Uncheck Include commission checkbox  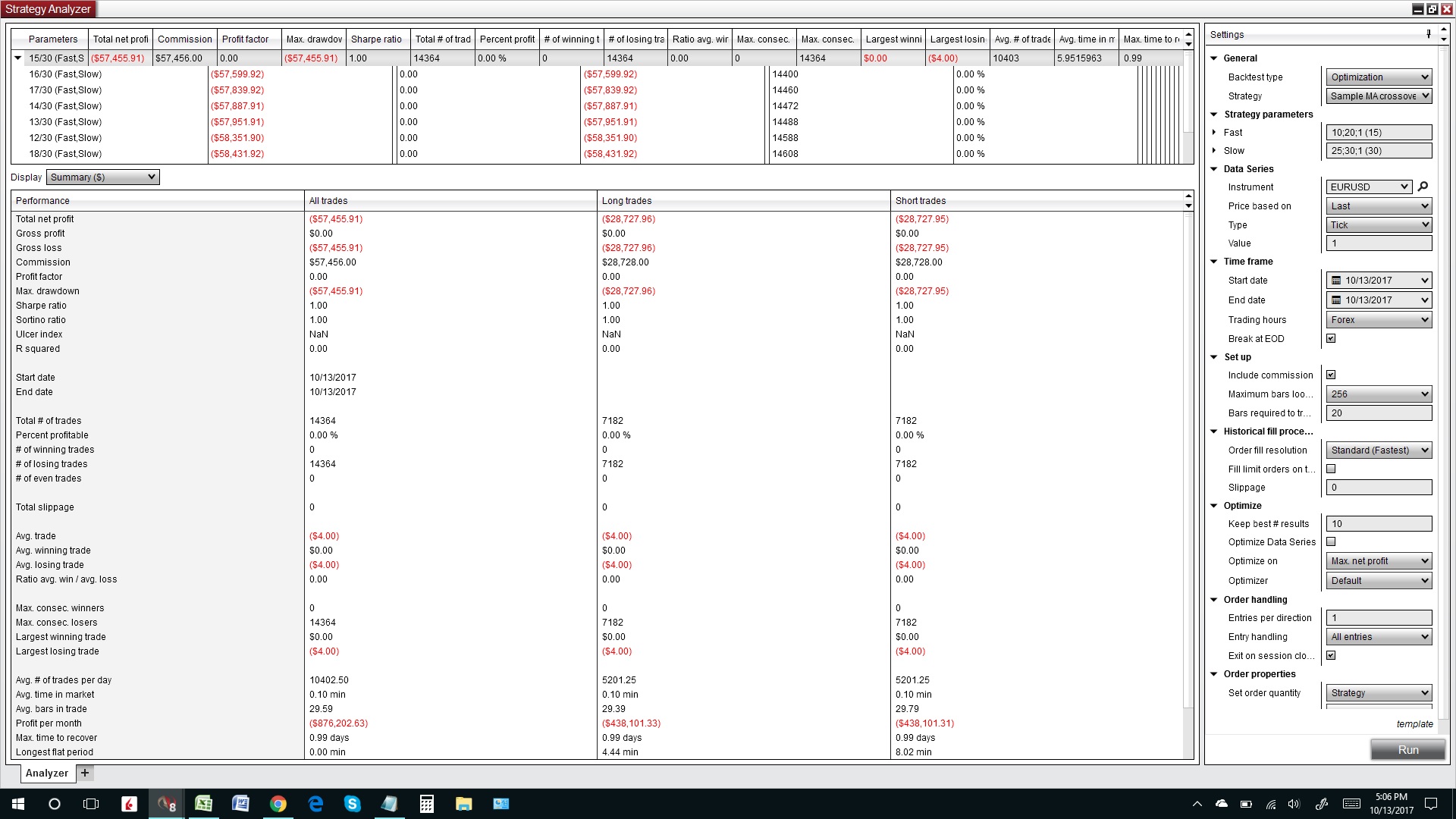[1331, 375]
